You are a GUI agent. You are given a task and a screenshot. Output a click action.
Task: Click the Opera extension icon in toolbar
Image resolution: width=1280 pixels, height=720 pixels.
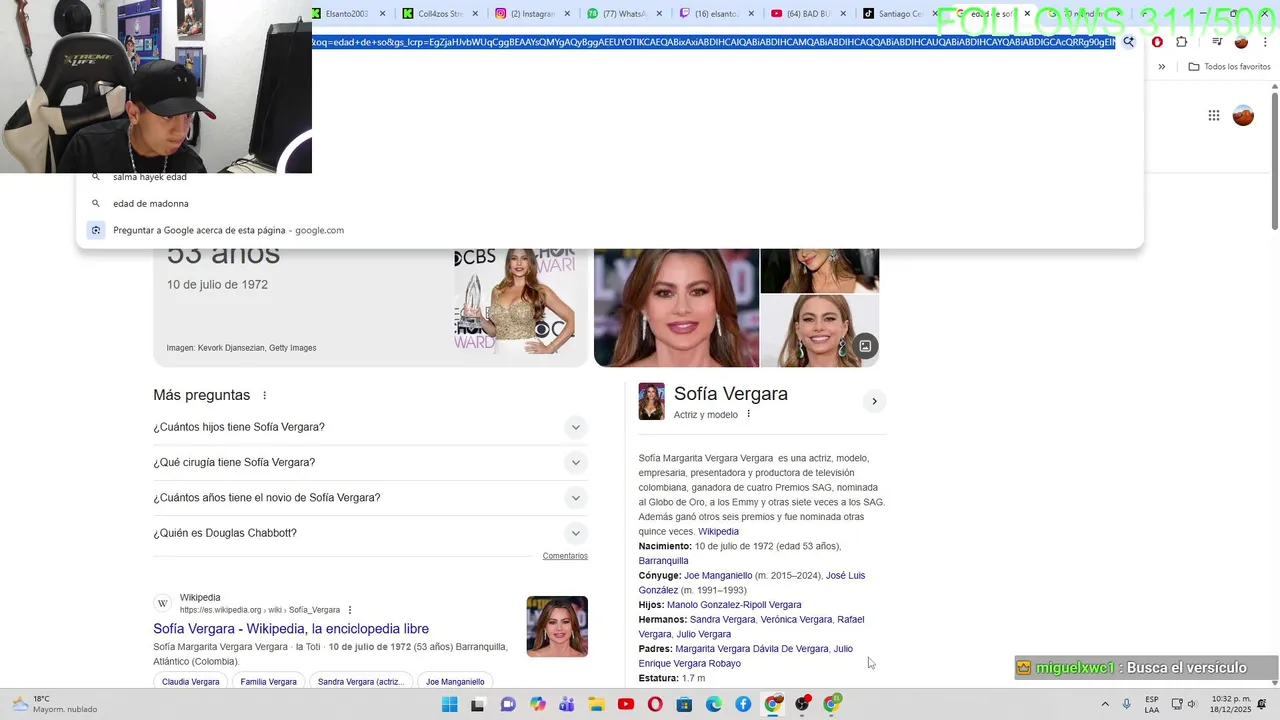click(x=1157, y=42)
